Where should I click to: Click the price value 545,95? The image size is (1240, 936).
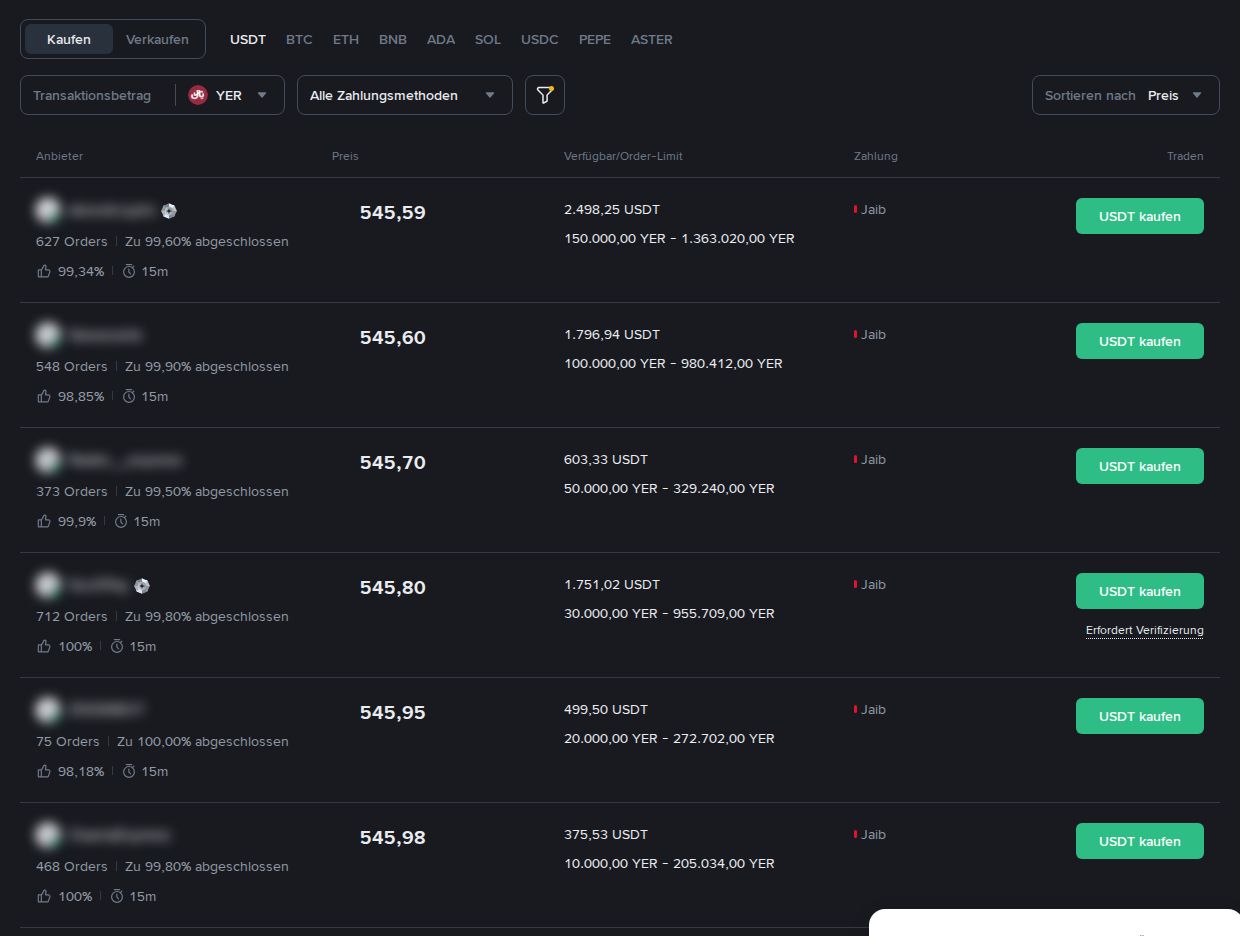click(x=393, y=713)
